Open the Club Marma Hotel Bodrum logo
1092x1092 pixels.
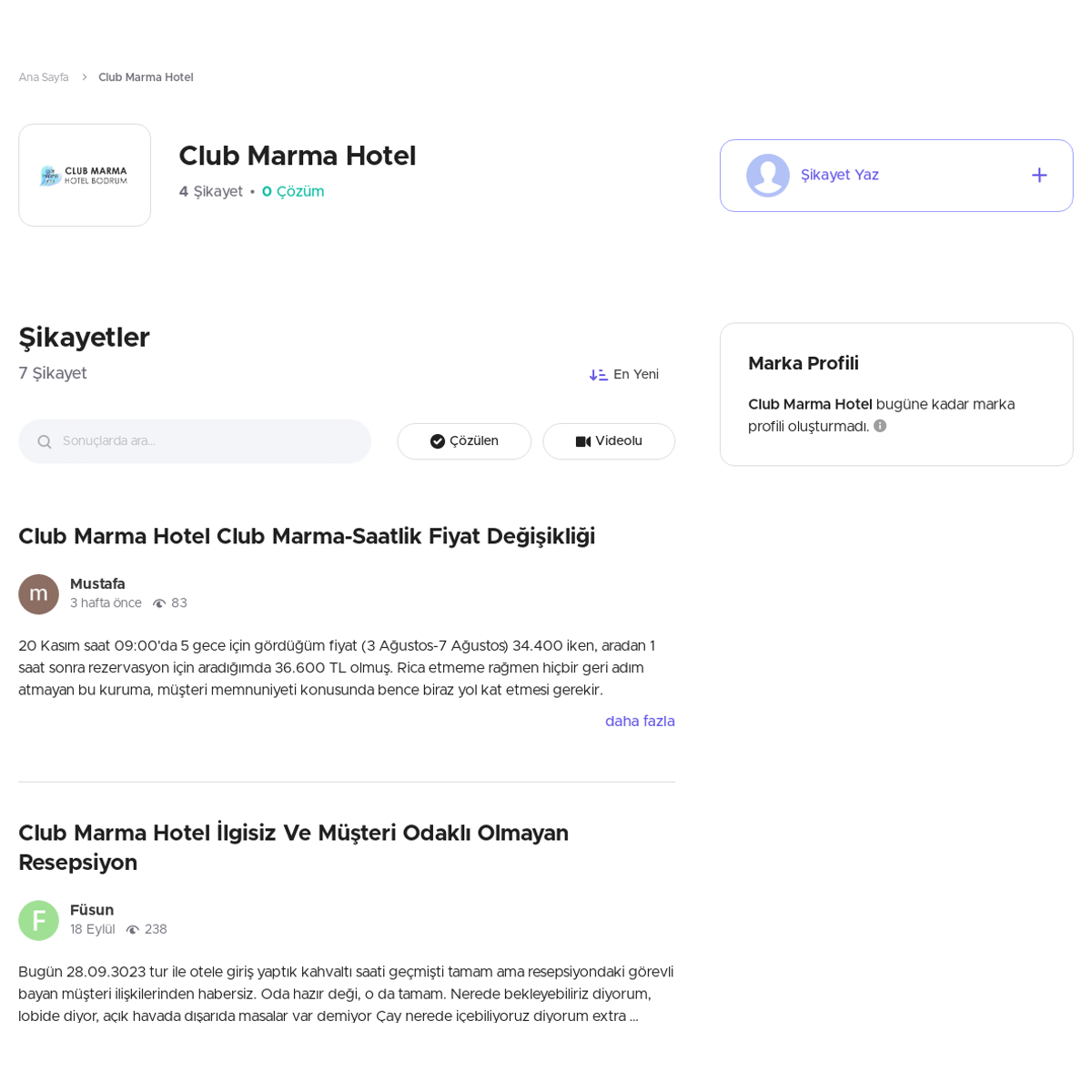[x=85, y=175]
